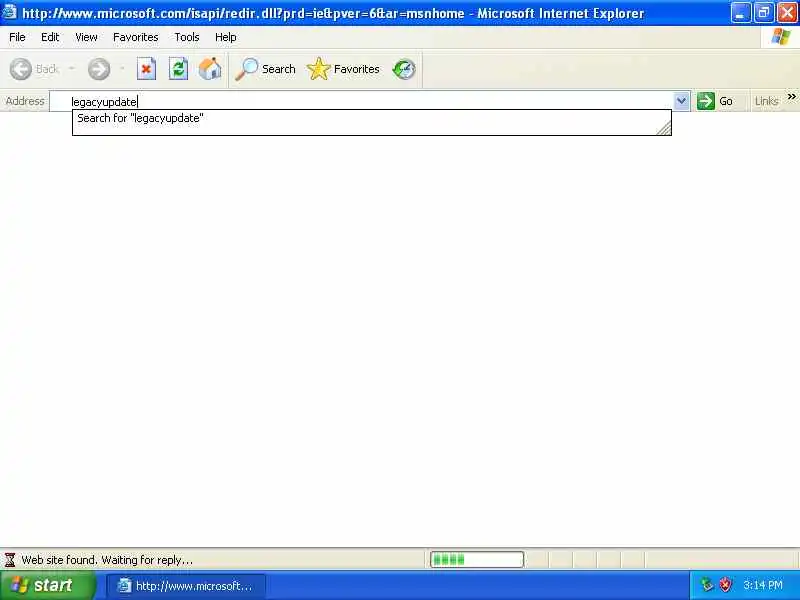Open the Help menu
Viewport: 800px width, 600px height.
pos(226,37)
